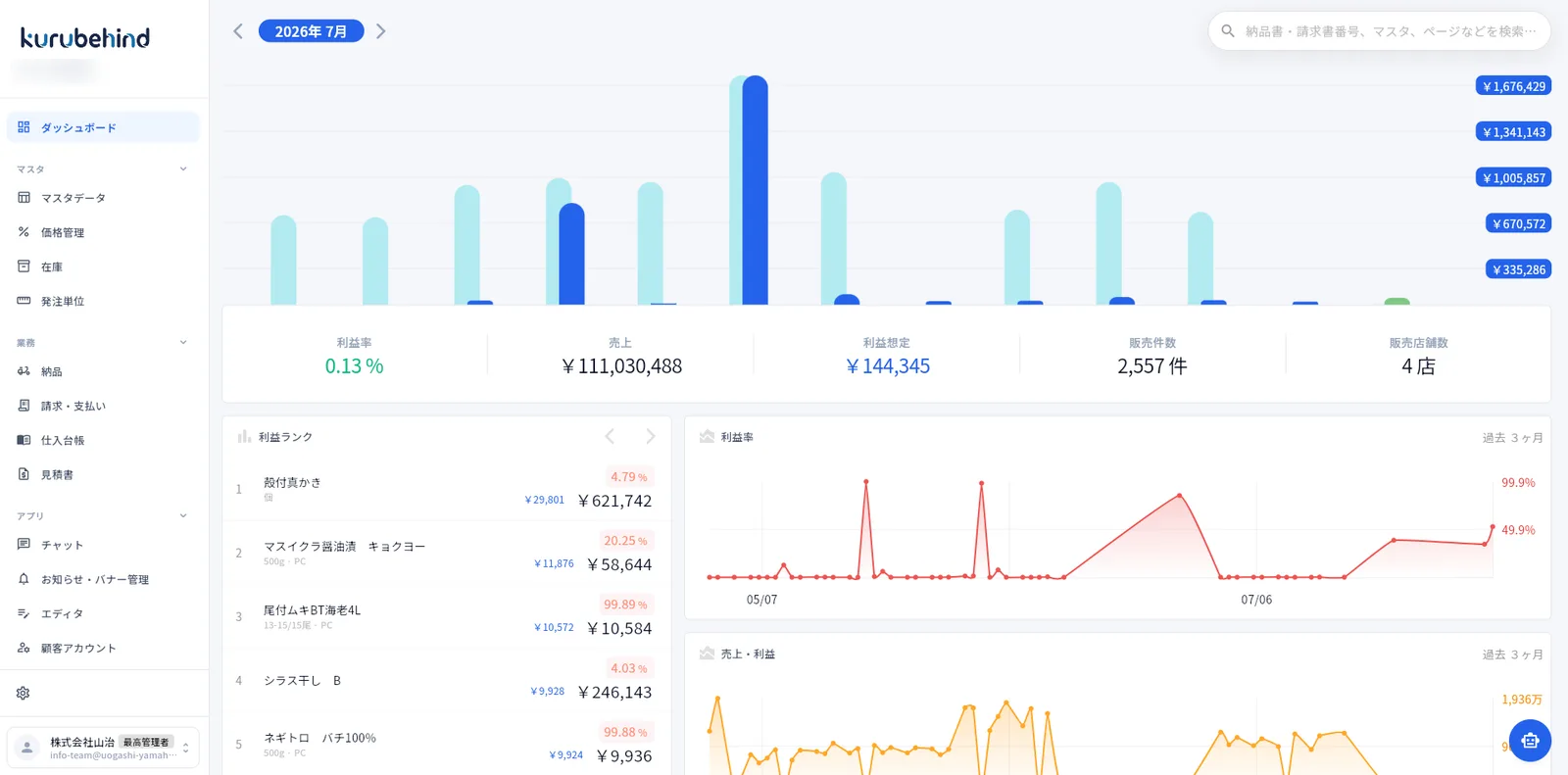Open お知らせ・バナー管理 bell icon
This screenshot has width=1568, height=775.
click(24, 579)
